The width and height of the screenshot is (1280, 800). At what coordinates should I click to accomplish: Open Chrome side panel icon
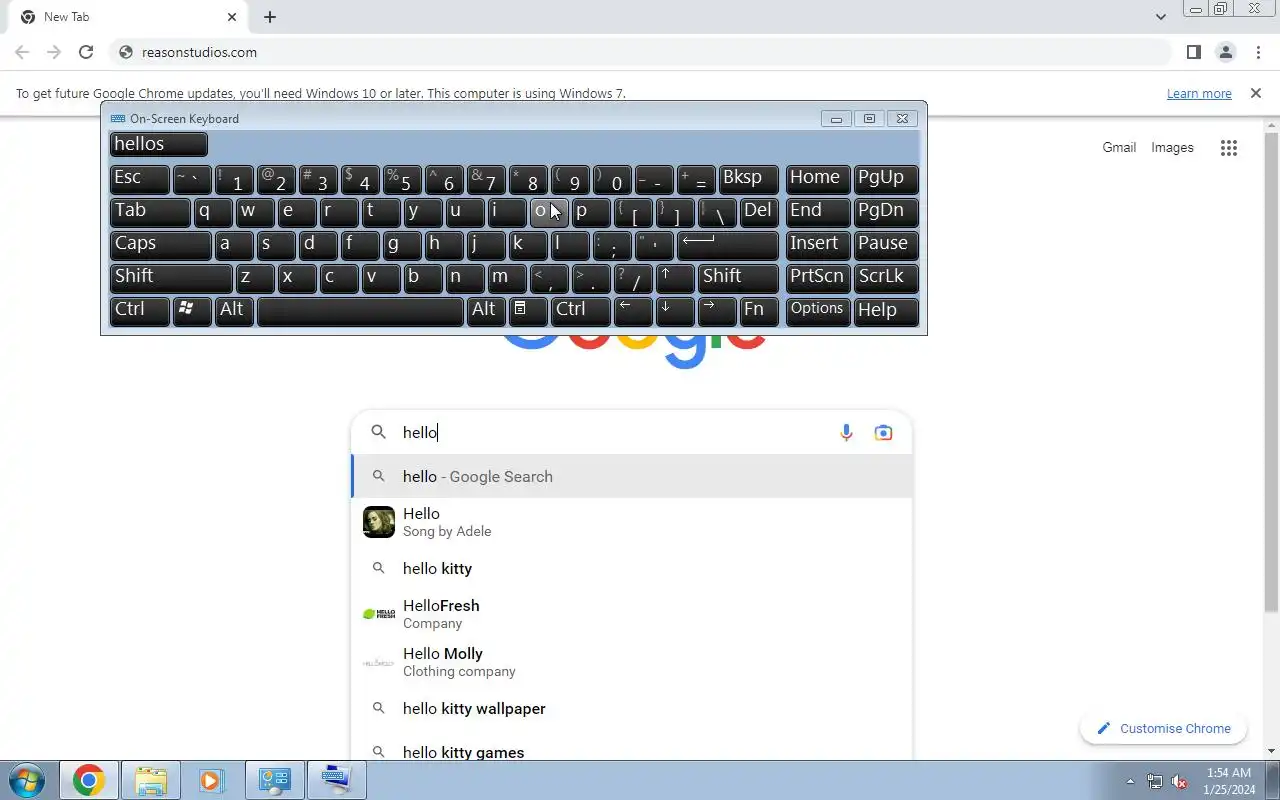pyautogui.click(x=1193, y=52)
